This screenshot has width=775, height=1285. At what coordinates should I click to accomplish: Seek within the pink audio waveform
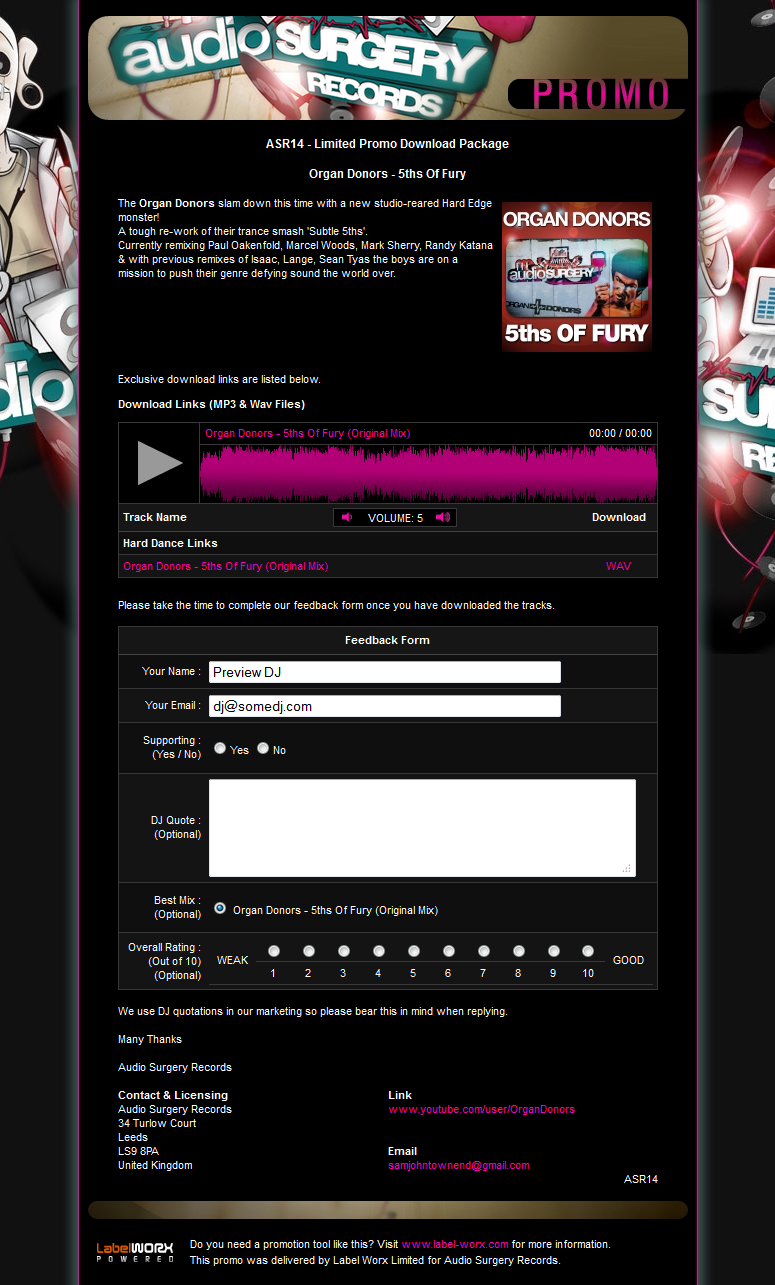428,473
